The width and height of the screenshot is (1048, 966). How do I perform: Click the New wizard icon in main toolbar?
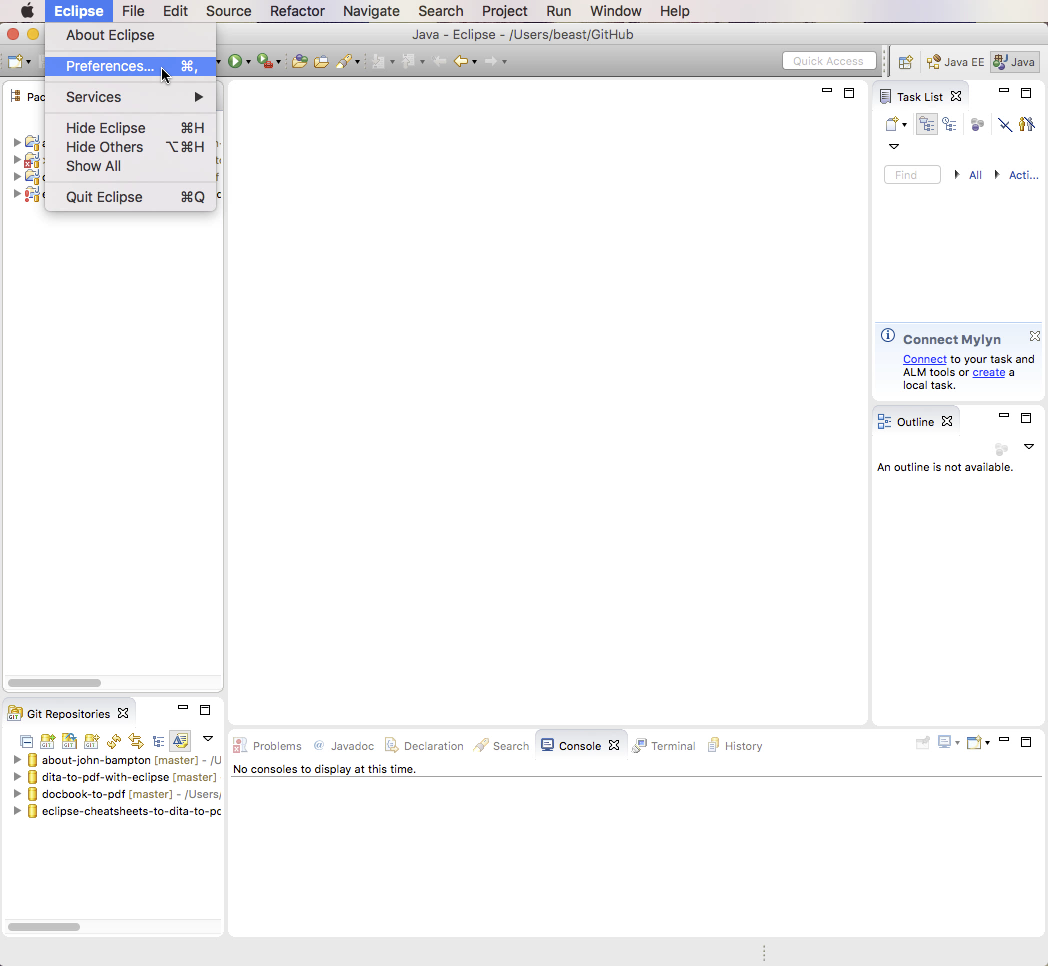[x=15, y=62]
